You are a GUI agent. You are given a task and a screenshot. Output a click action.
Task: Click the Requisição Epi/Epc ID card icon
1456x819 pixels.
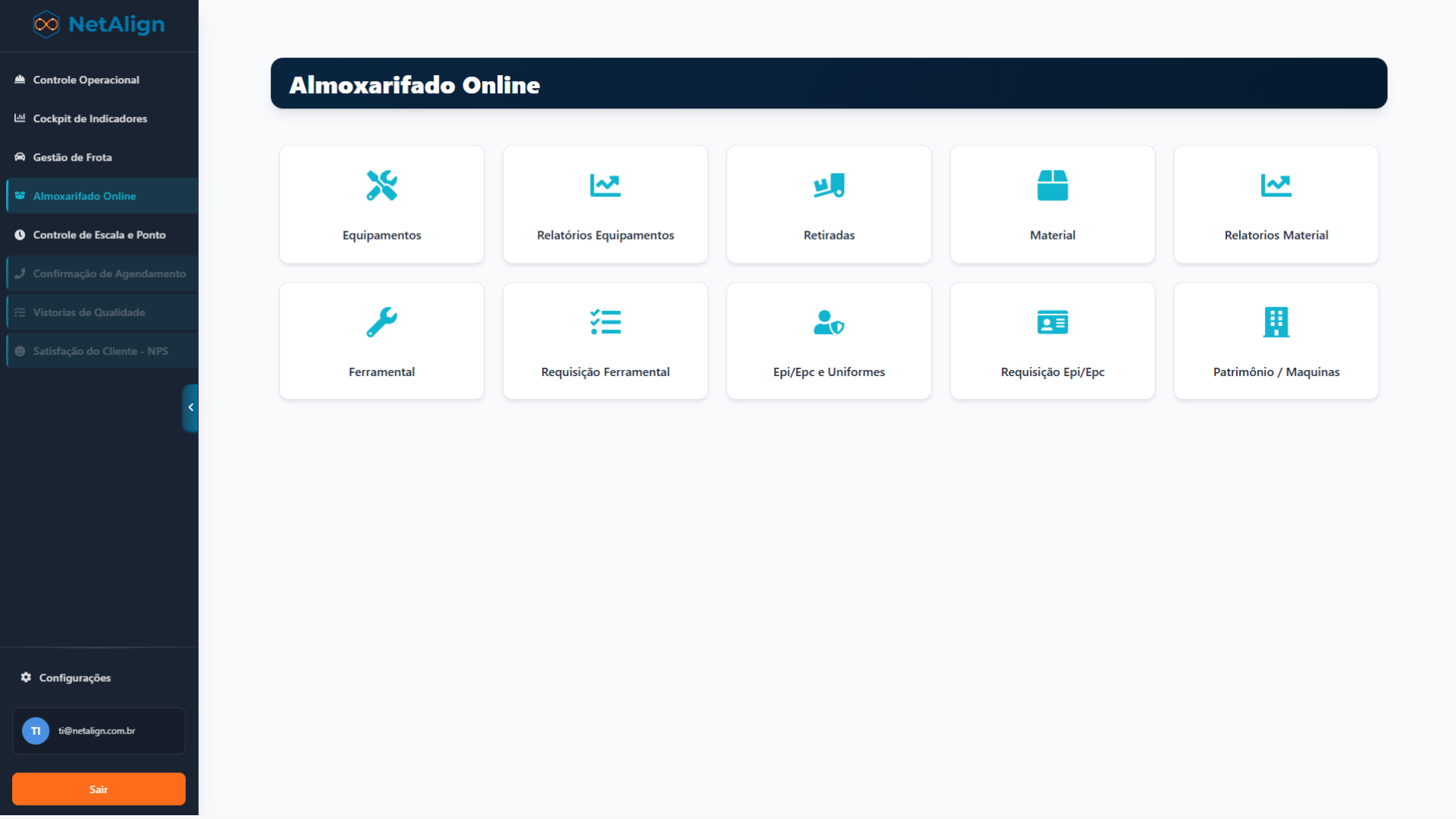point(1053,322)
